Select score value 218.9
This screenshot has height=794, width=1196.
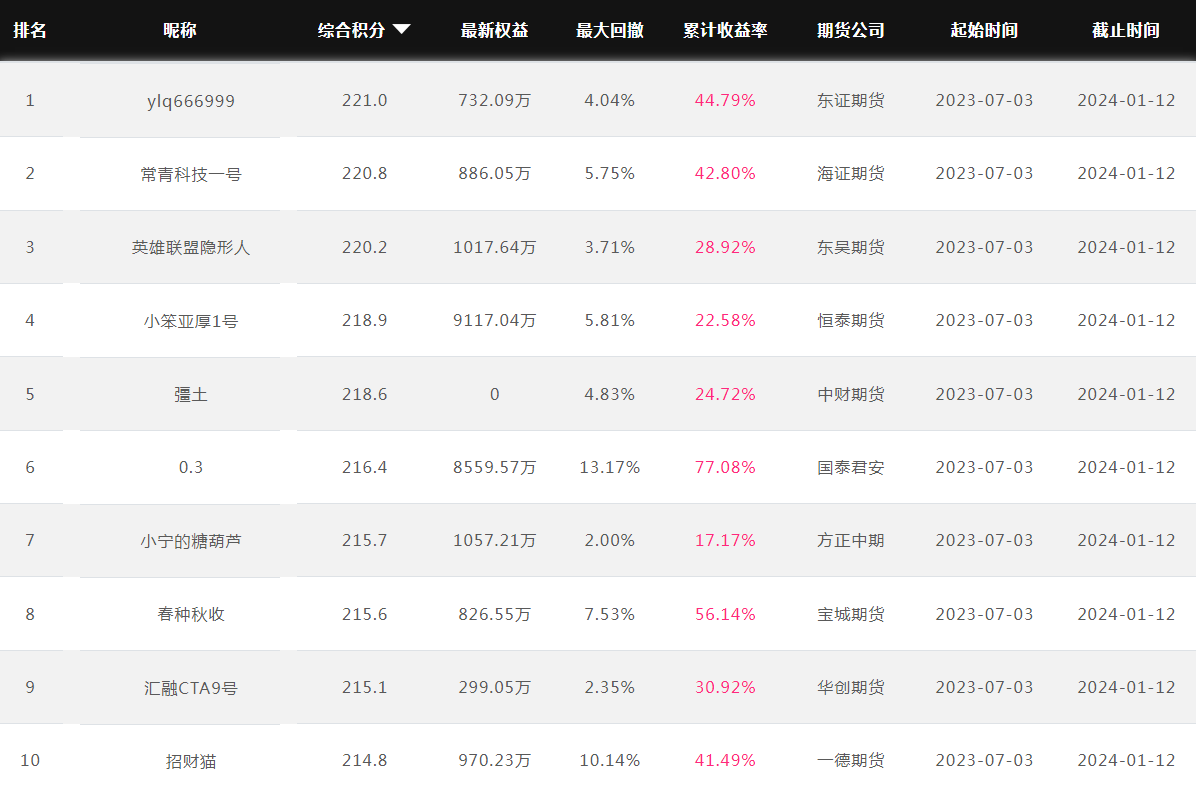(x=365, y=320)
